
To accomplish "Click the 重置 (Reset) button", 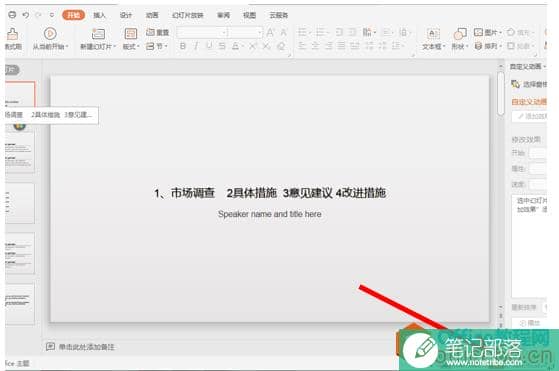I will (158, 32).
